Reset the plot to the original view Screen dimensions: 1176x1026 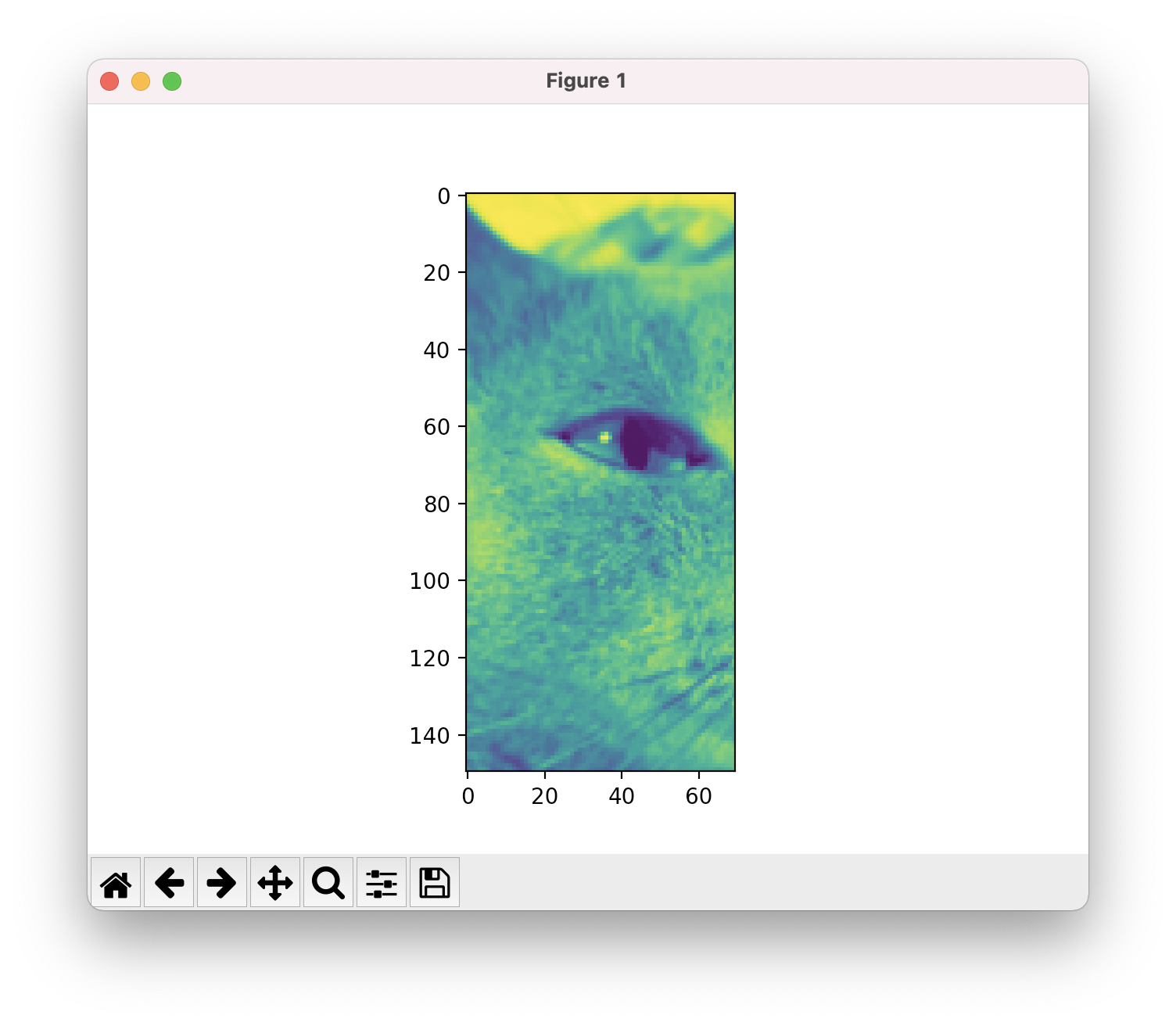[x=116, y=883]
